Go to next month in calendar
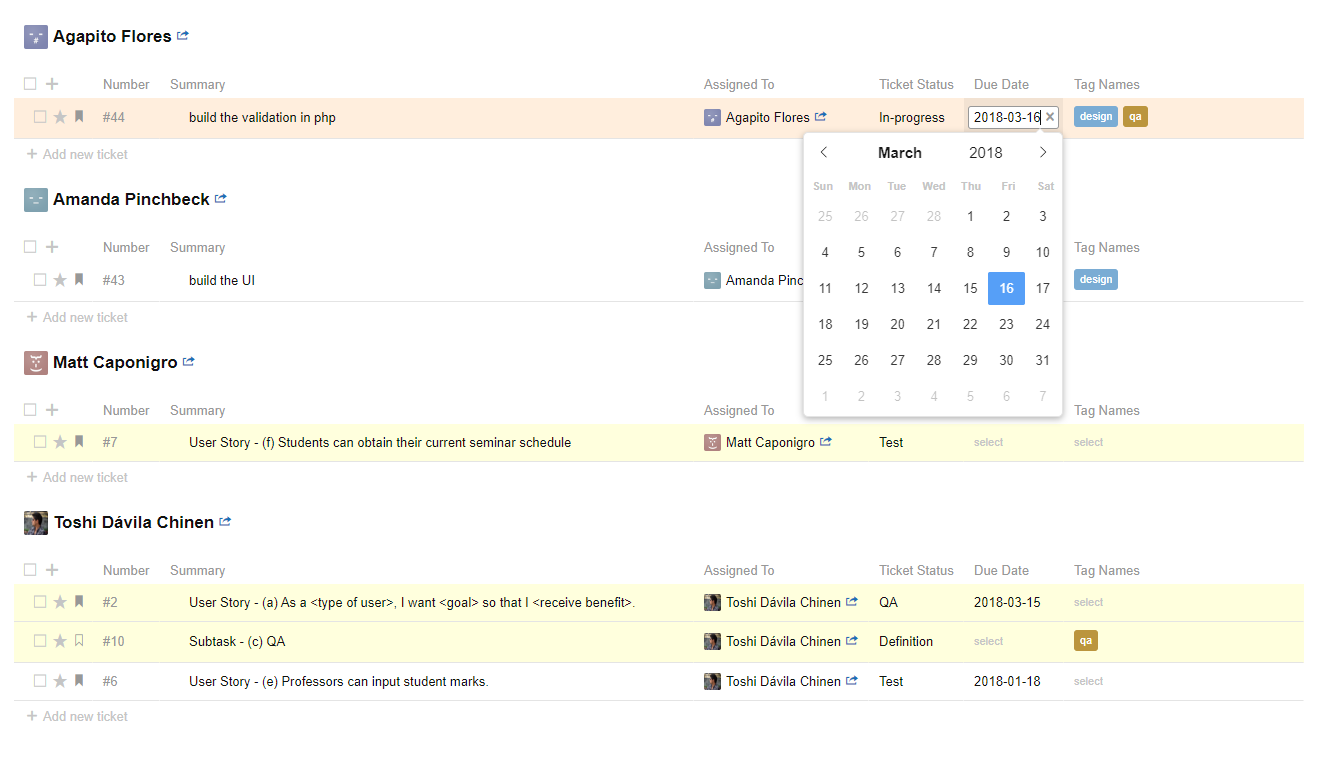 [1043, 152]
